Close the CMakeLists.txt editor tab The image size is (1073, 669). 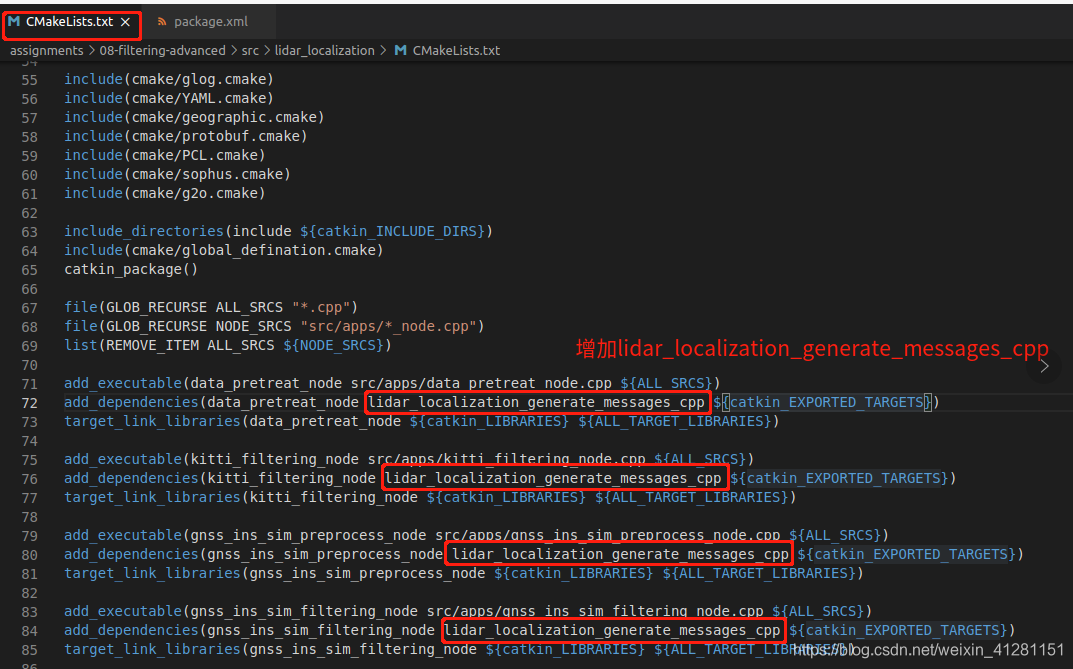[x=125, y=22]
